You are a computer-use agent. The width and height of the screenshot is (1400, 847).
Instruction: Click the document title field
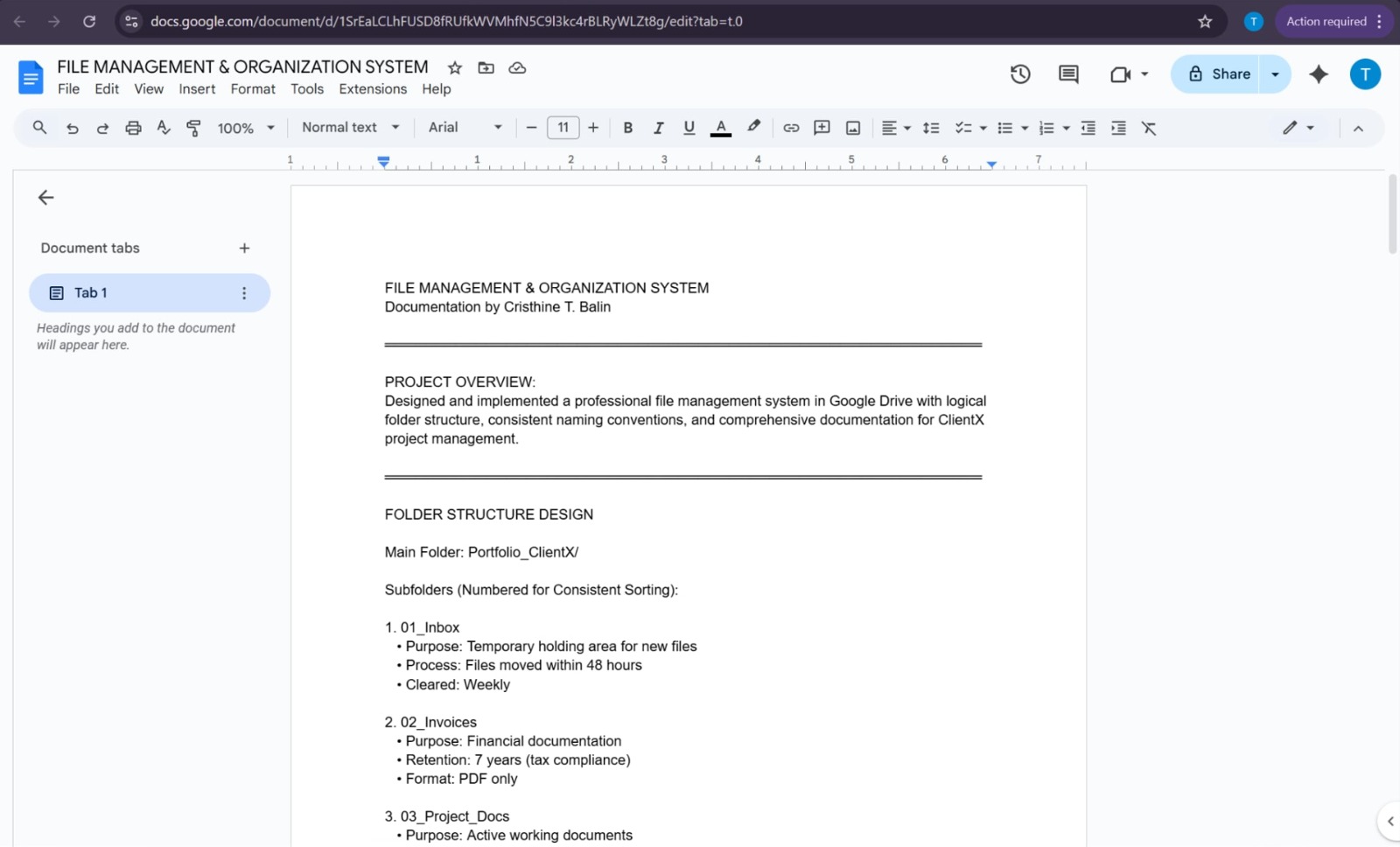pos(242,67)
